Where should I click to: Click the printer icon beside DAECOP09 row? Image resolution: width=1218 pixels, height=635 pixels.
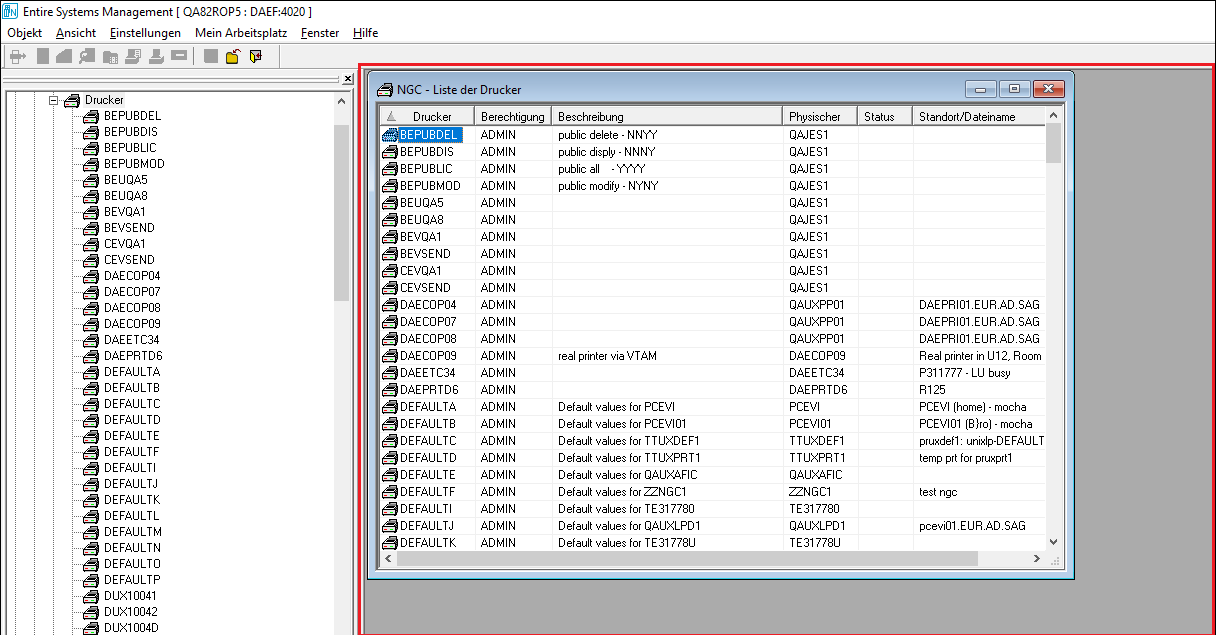tap(390, 356)
